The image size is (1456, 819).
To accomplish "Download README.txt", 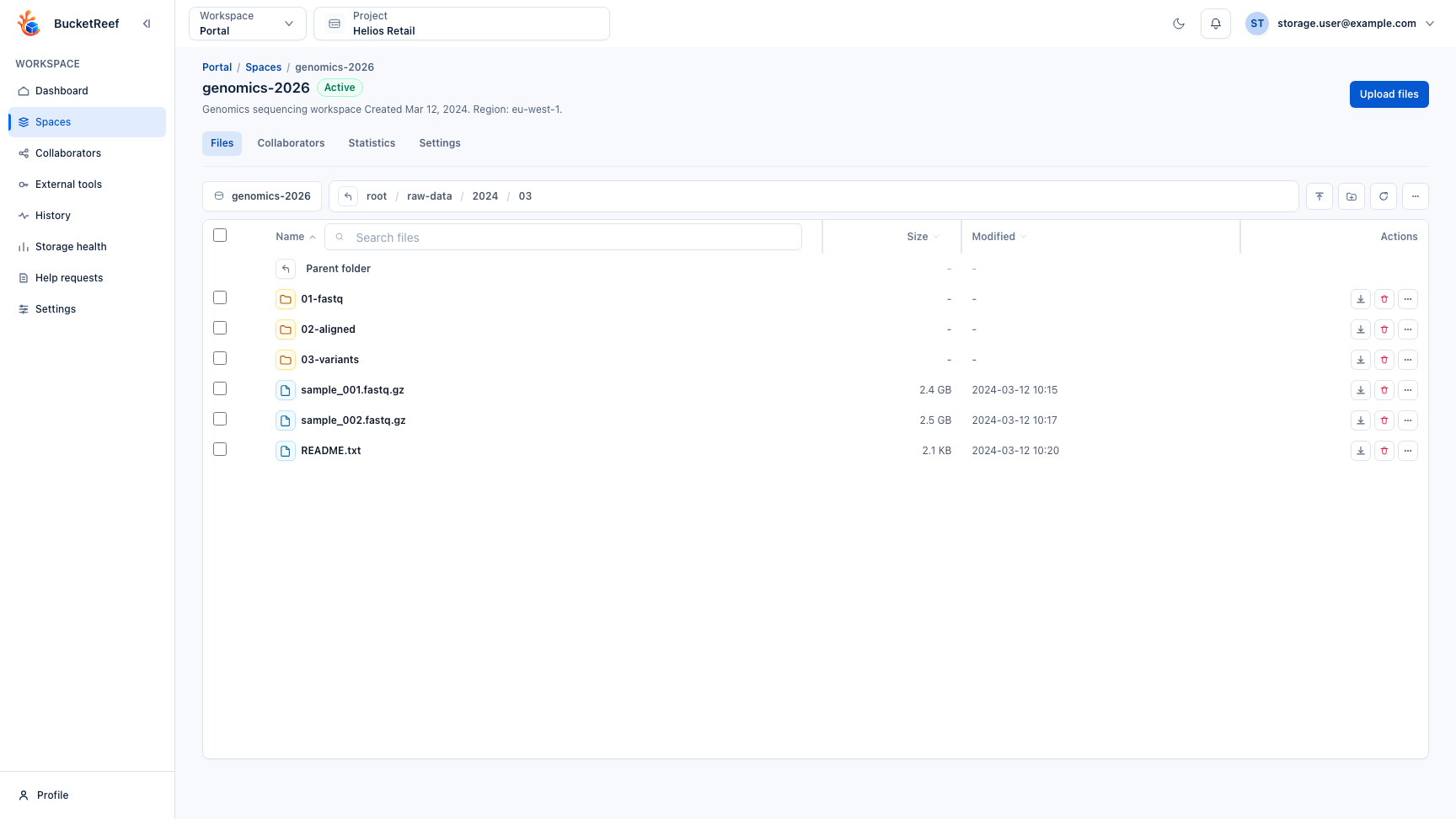I will [1361, 451].
